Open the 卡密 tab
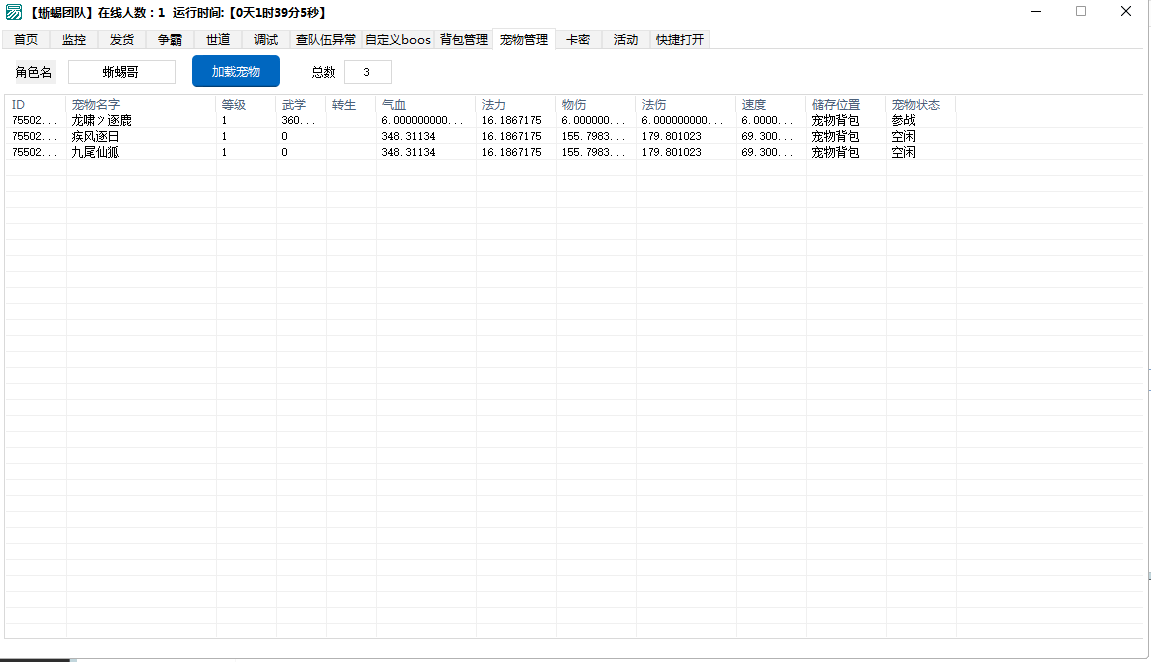The height and width of the screenshot is (662, 1151). pyautogui.click(x=578, y=40)
